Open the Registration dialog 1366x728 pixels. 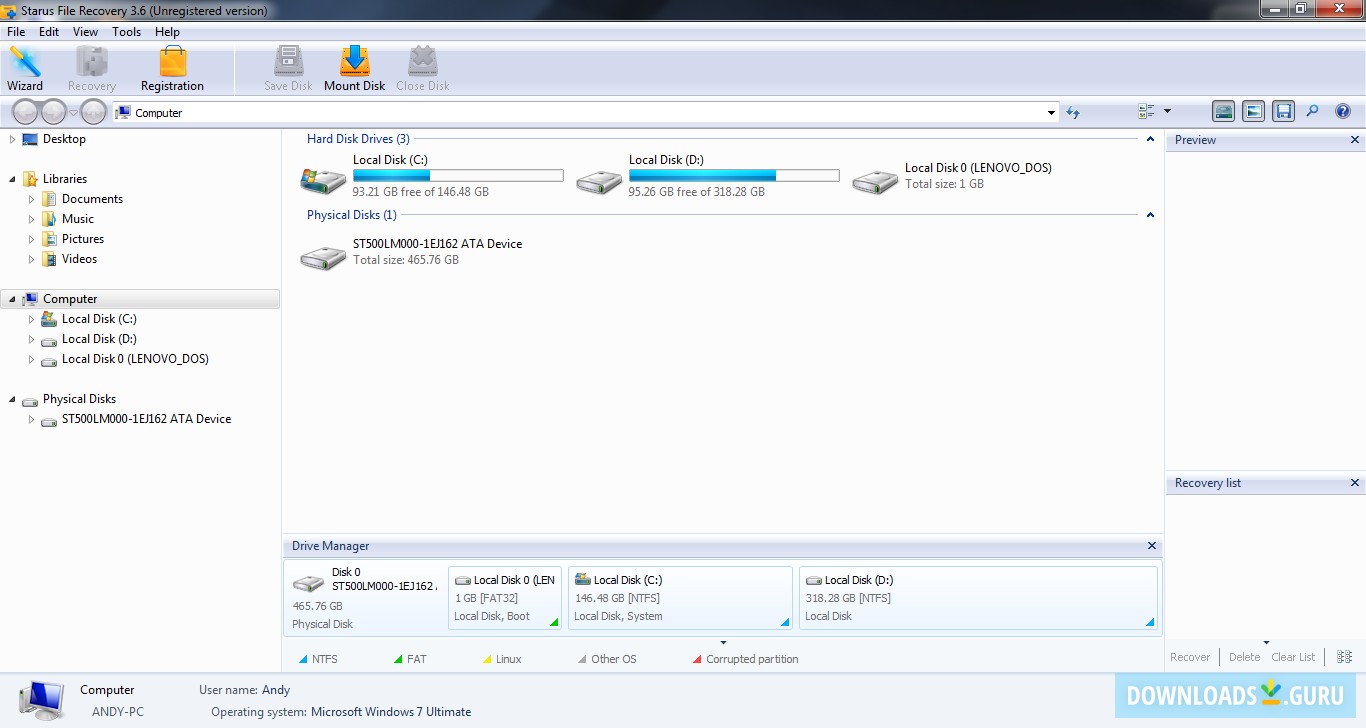(x=172, y=69)
